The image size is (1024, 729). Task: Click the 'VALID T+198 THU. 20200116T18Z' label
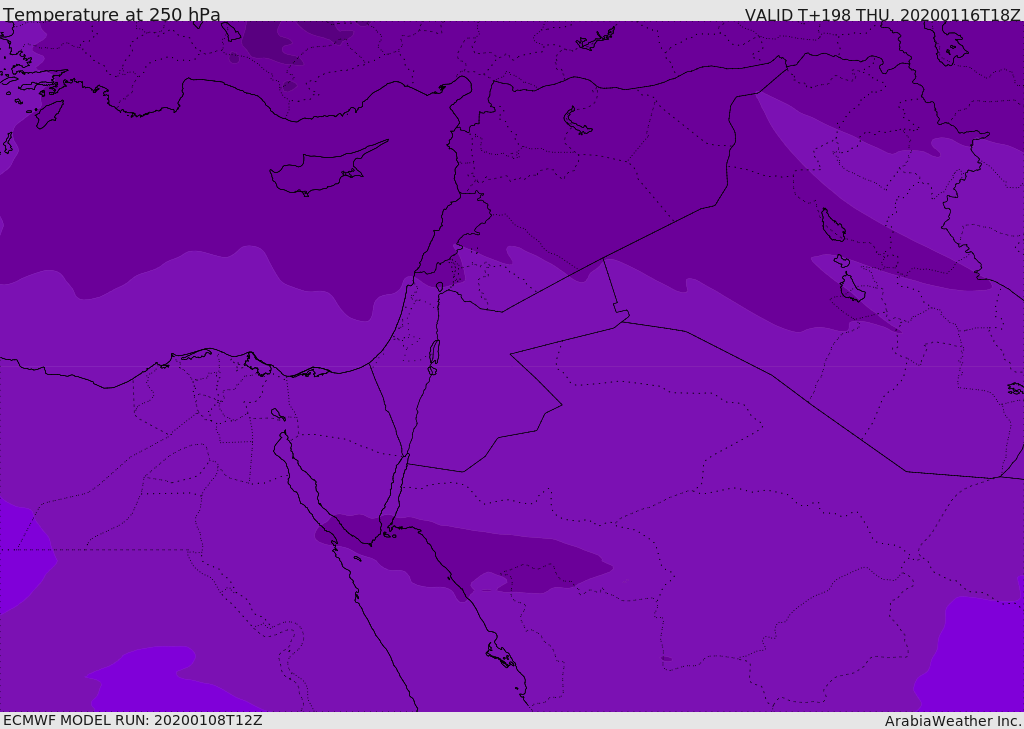883,14
